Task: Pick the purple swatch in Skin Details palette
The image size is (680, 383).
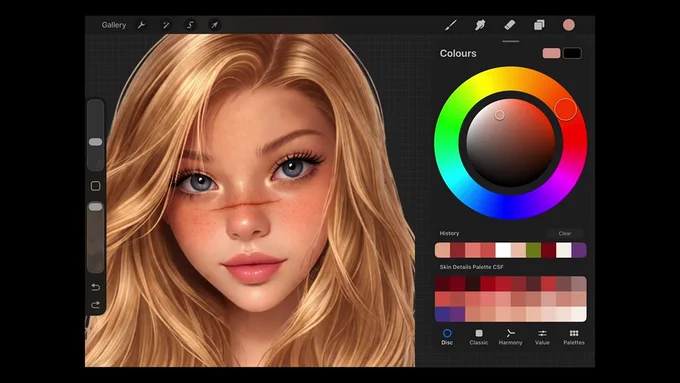Action: click(x=458, y=314)
